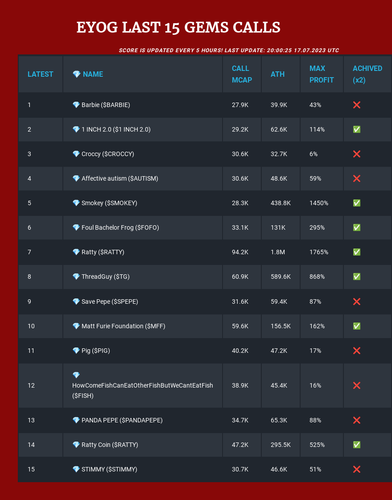
Task: Click the red X for Affective autism
Action: [x=356, y=179]
